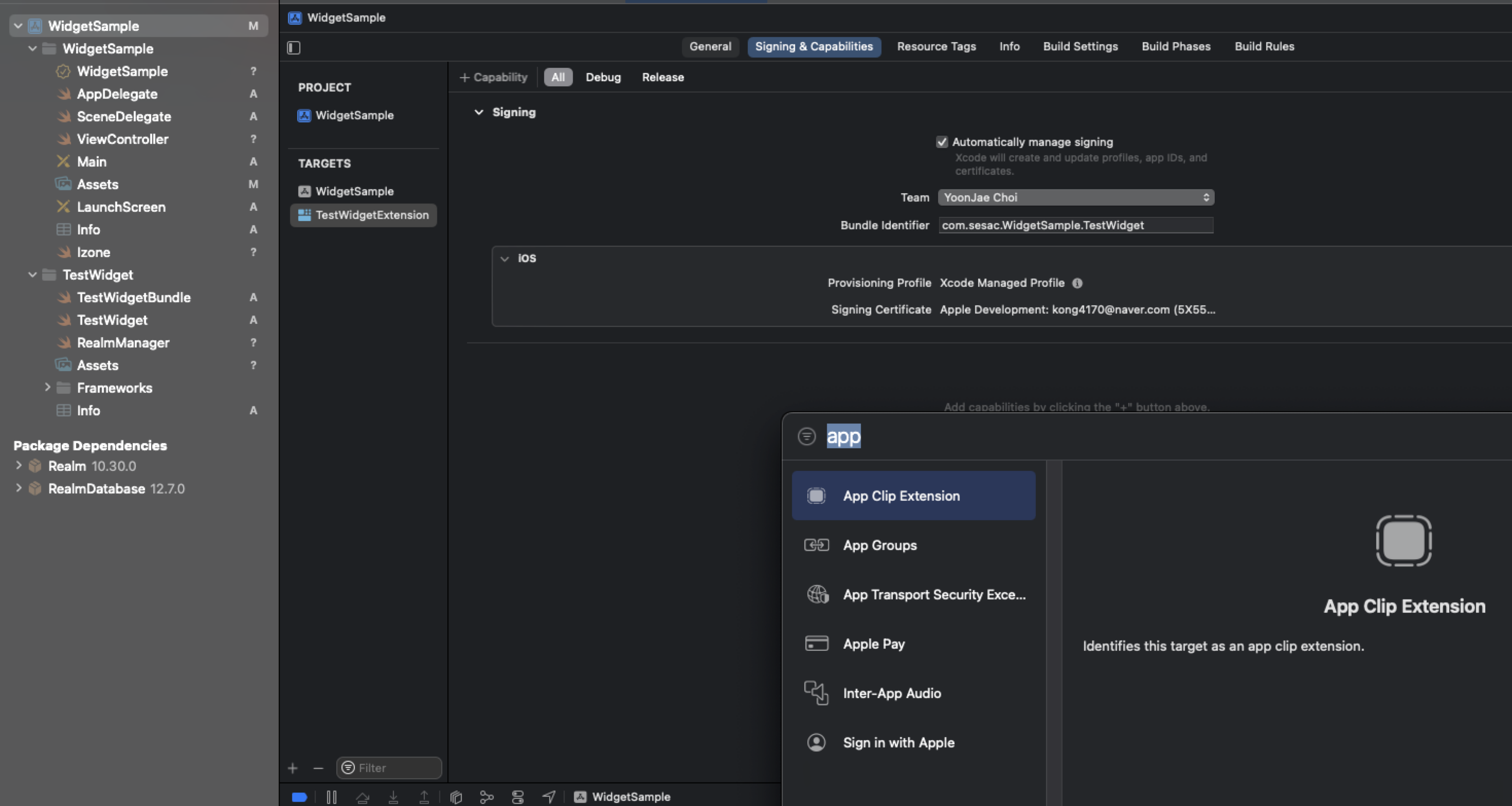
Task: Click the provisioning profile info icon
Action: (1077, 283)
